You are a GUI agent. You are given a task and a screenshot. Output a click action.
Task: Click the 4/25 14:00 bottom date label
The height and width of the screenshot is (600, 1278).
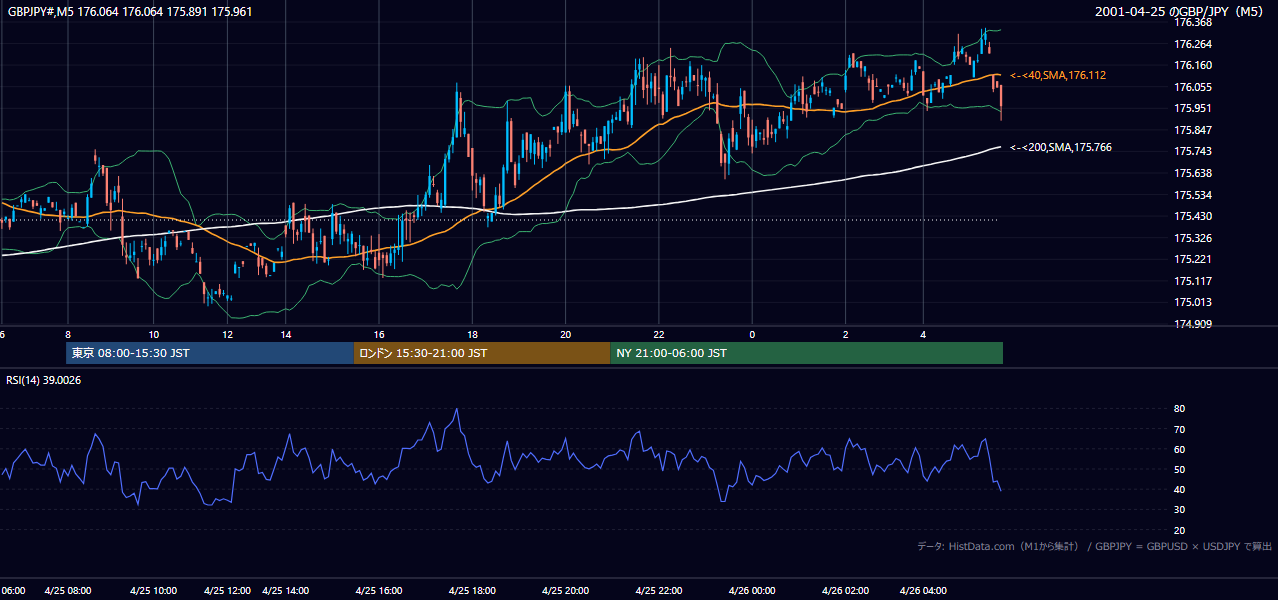point(286,591)
